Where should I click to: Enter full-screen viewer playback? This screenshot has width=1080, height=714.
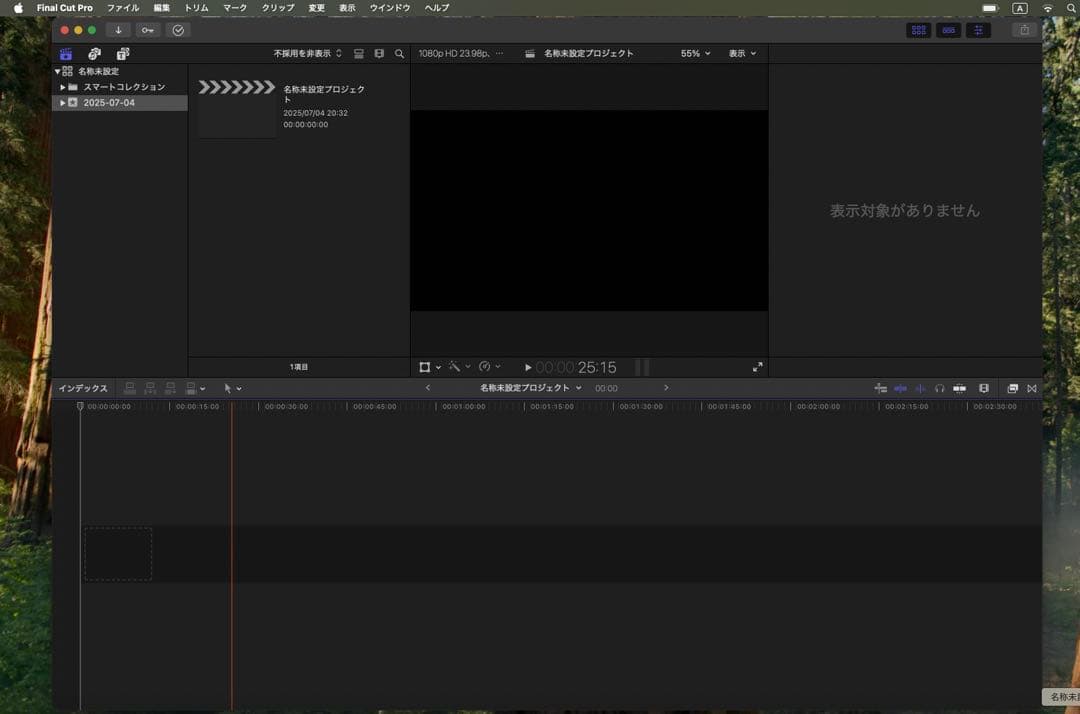coord(757,367)
